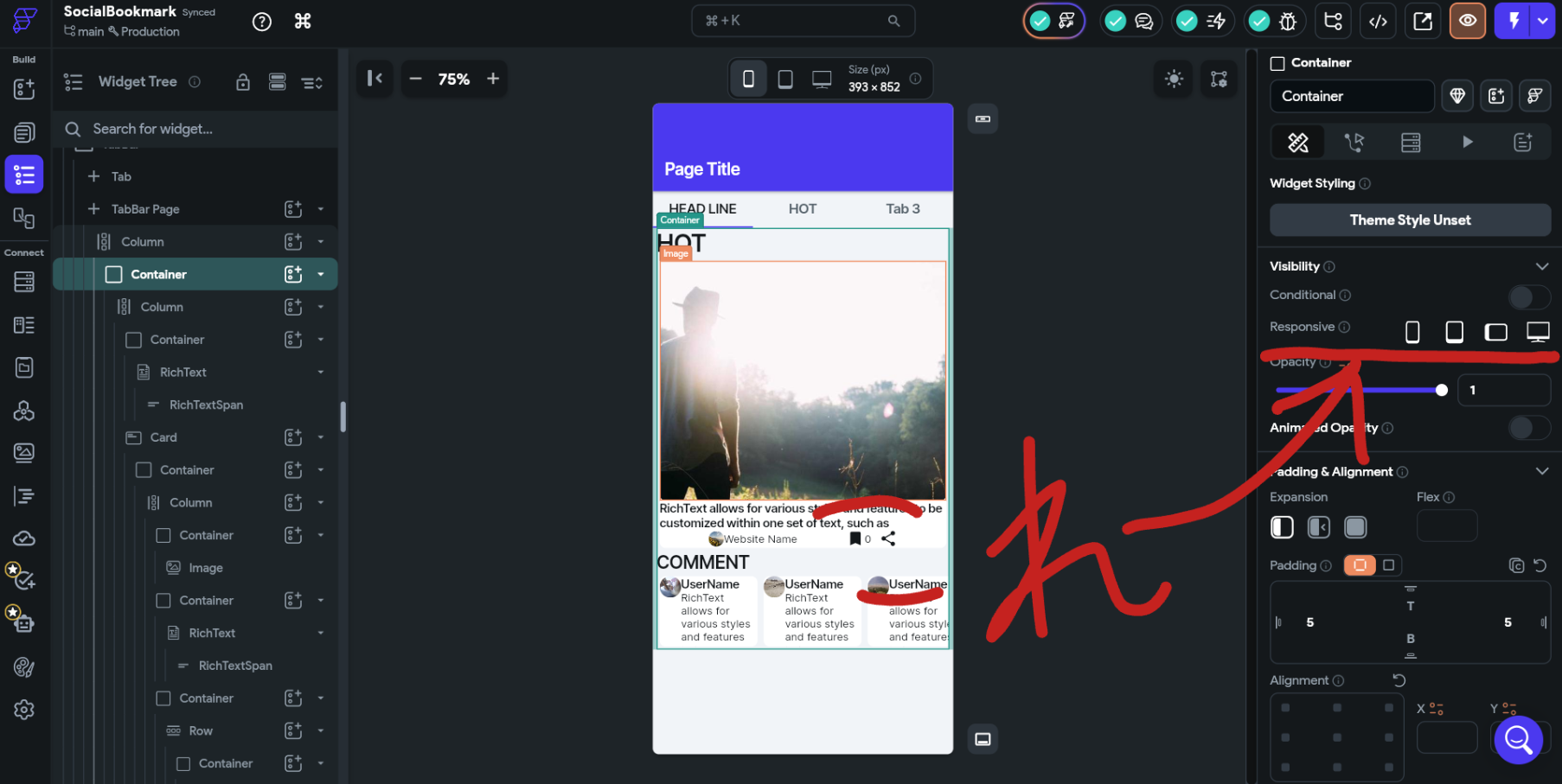Select the Widget Tree sidebar icon

[x=24, y=175]
